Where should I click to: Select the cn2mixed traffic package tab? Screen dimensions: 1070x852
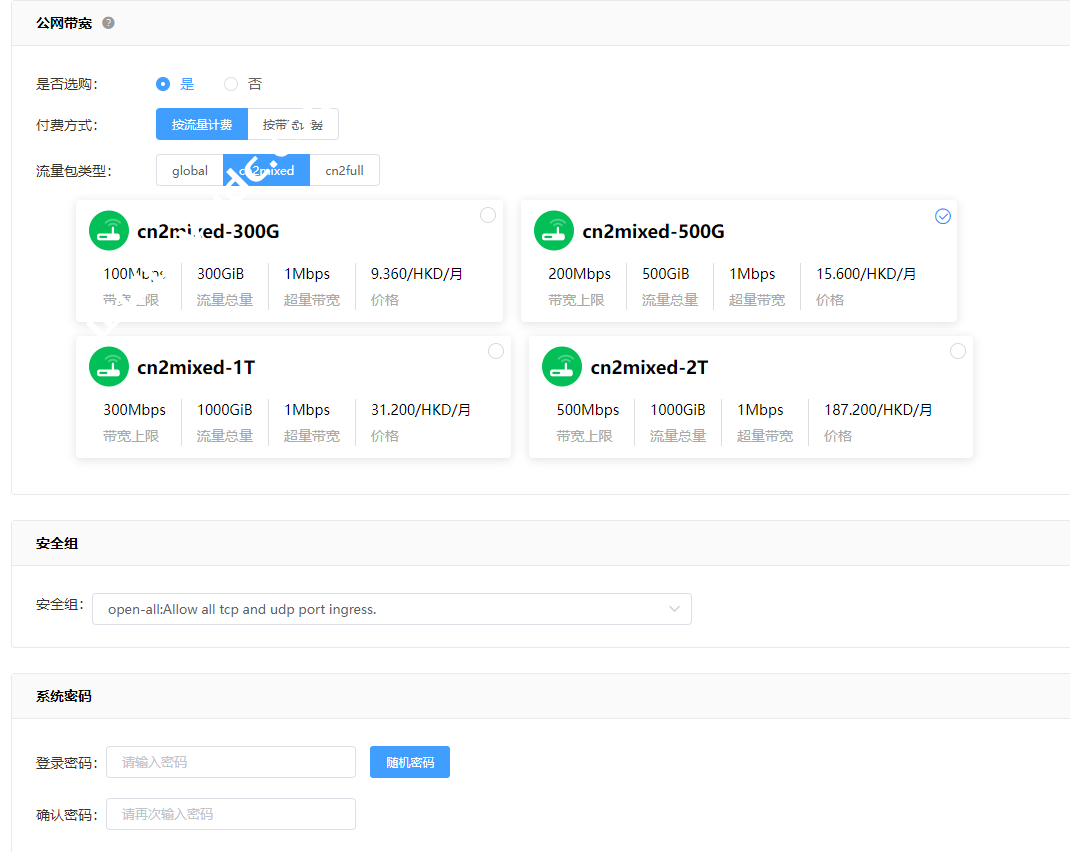tap(267, 171)
